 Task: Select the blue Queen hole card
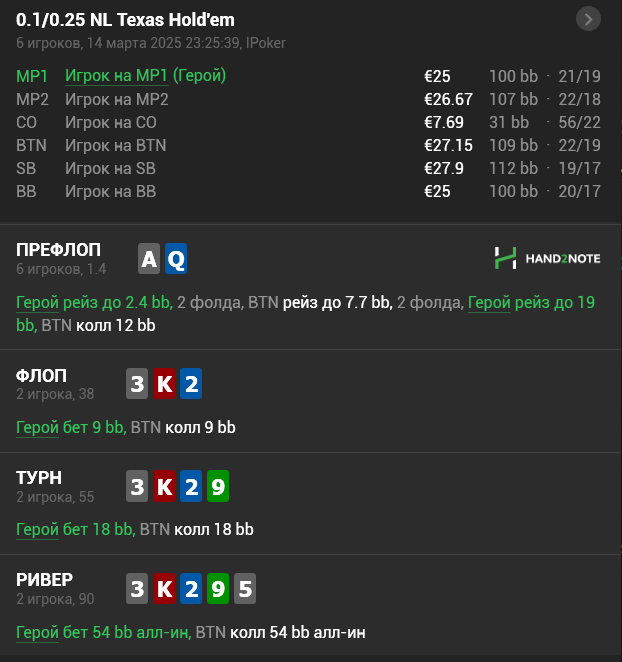pos(176,258)
